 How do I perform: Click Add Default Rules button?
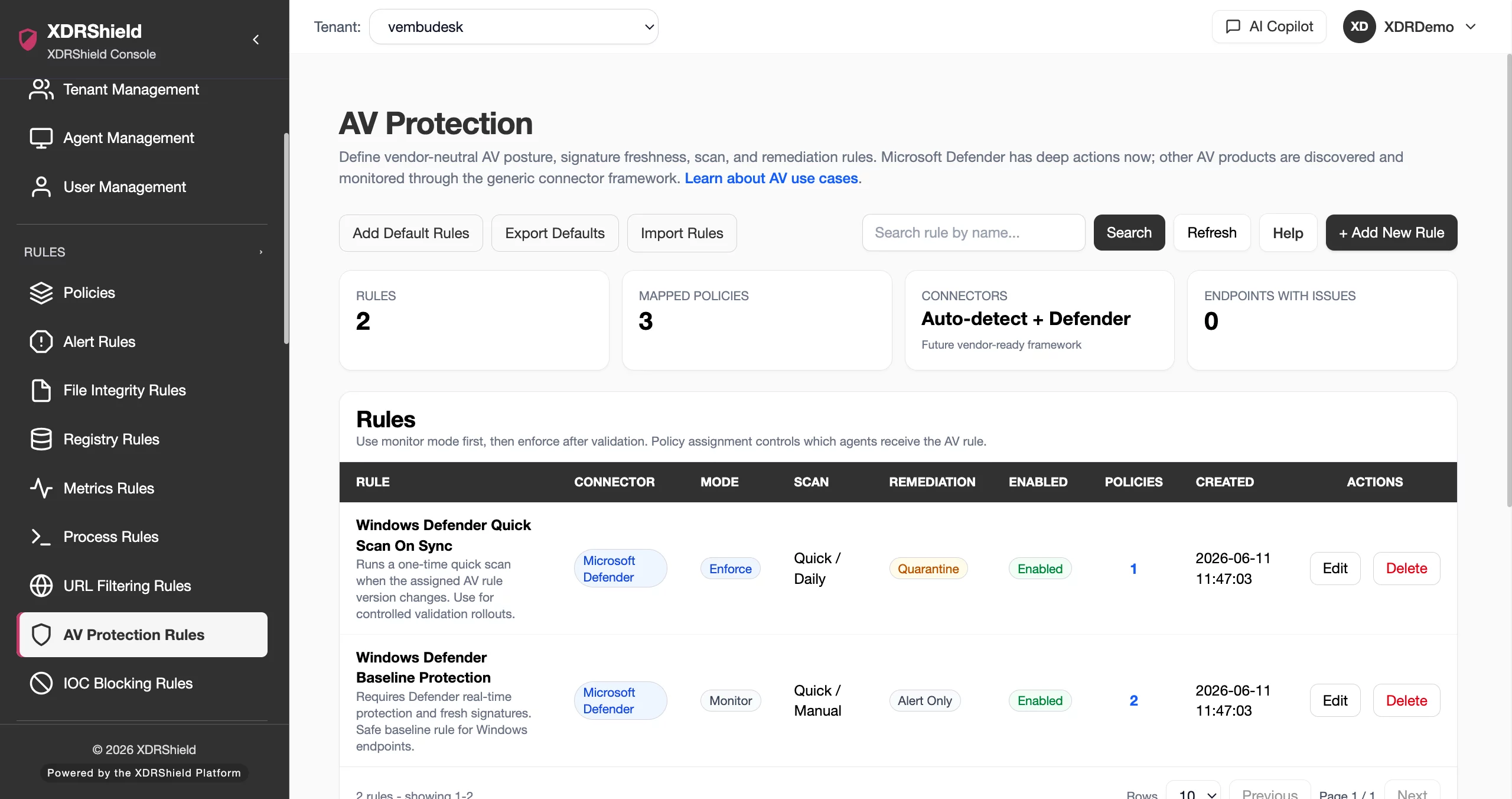pos(411,233)
